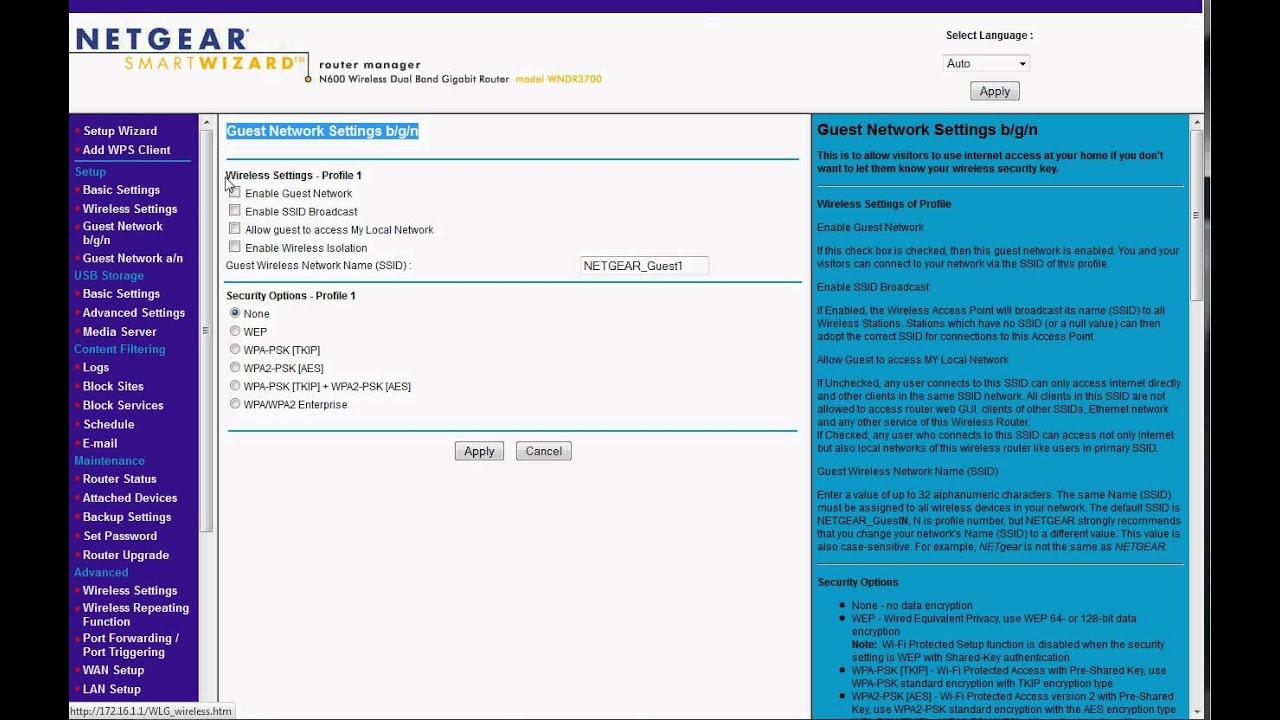Click the help panel scrollbar thumb

pos(1196,213)
